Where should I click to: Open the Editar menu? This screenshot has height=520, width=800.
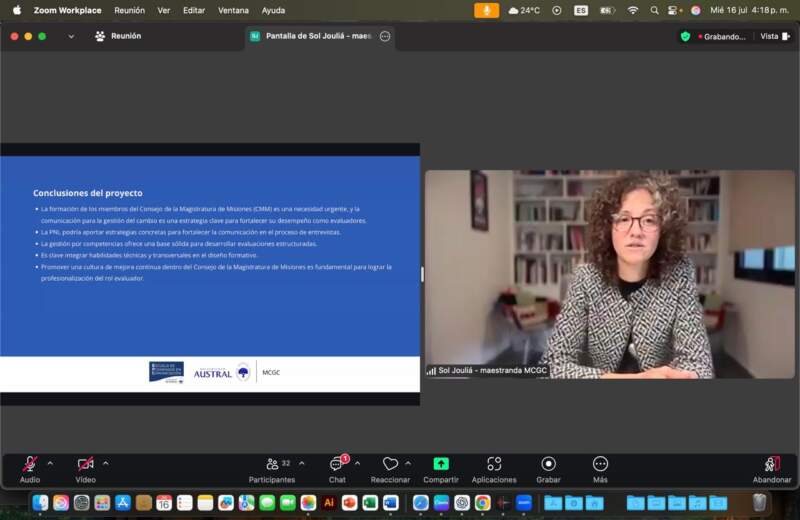pyautogui.click(x=194, y=10)
